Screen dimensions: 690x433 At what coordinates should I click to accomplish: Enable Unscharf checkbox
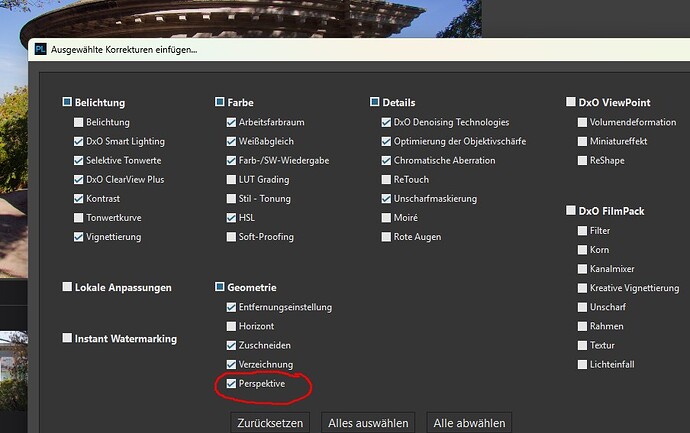(582, 307)
